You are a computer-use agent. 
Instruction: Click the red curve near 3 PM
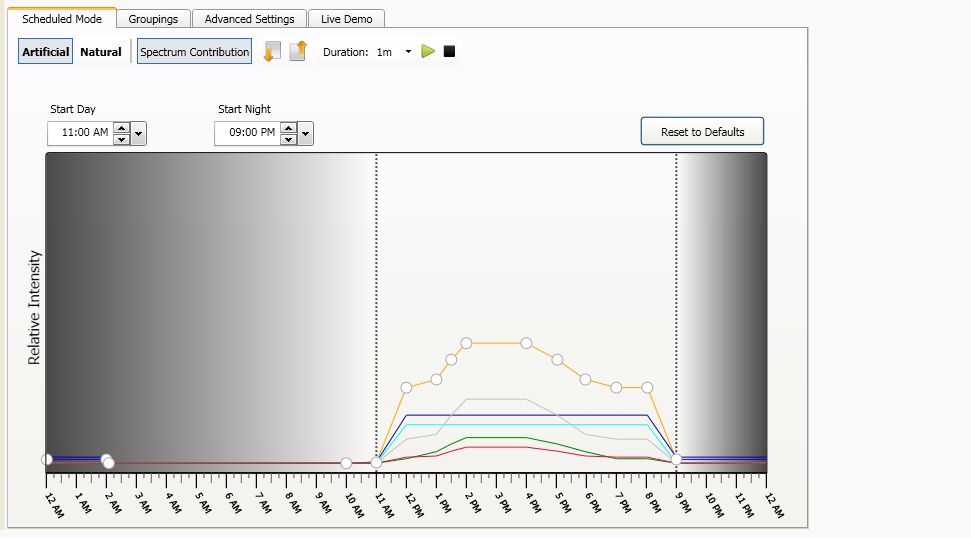[495, 447]
